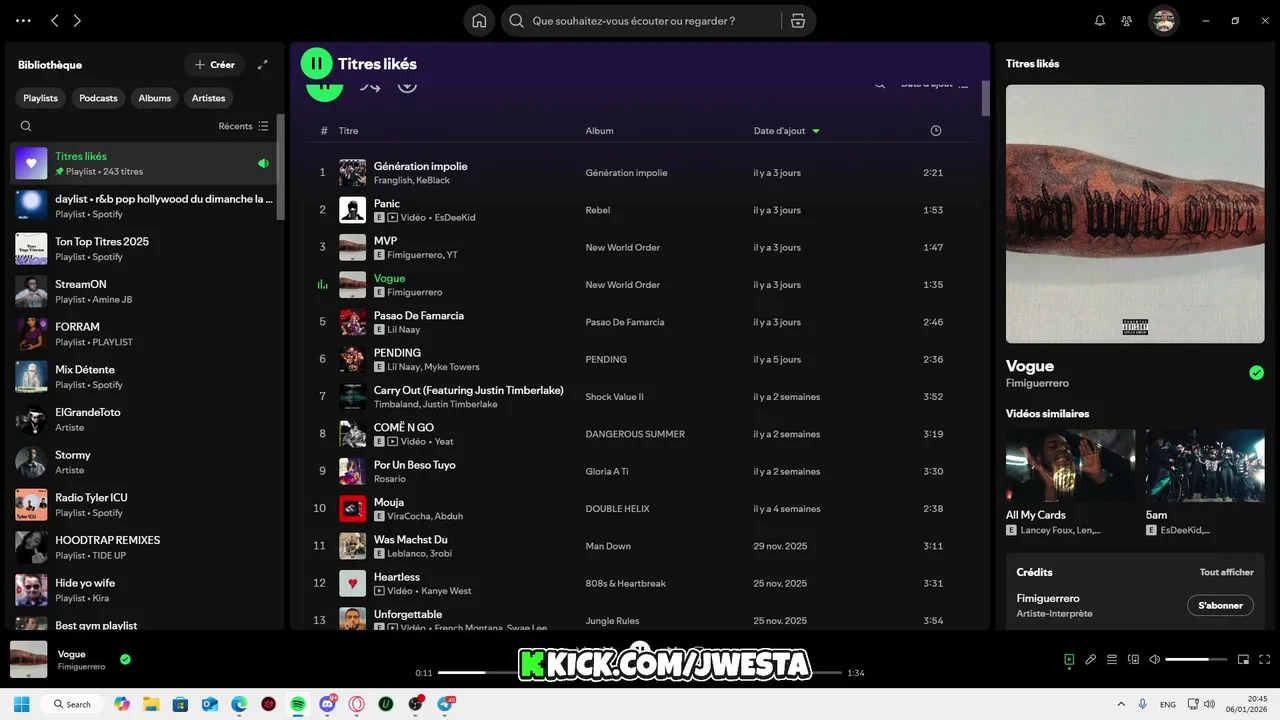The width and height of the screenshot is (1280, 720).
Task: Open the StreamON playlist
Action: [x=145, y=291]
